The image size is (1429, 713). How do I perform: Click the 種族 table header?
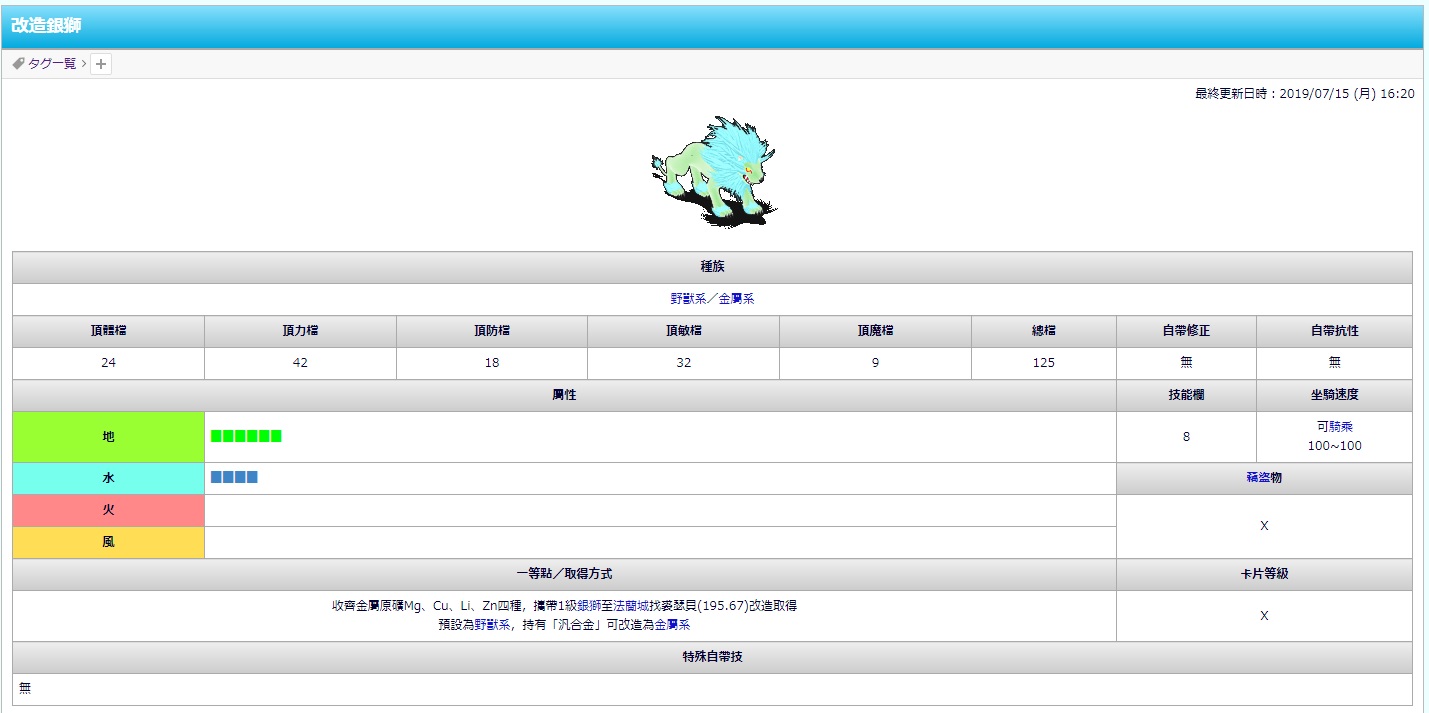pos(712,268)
